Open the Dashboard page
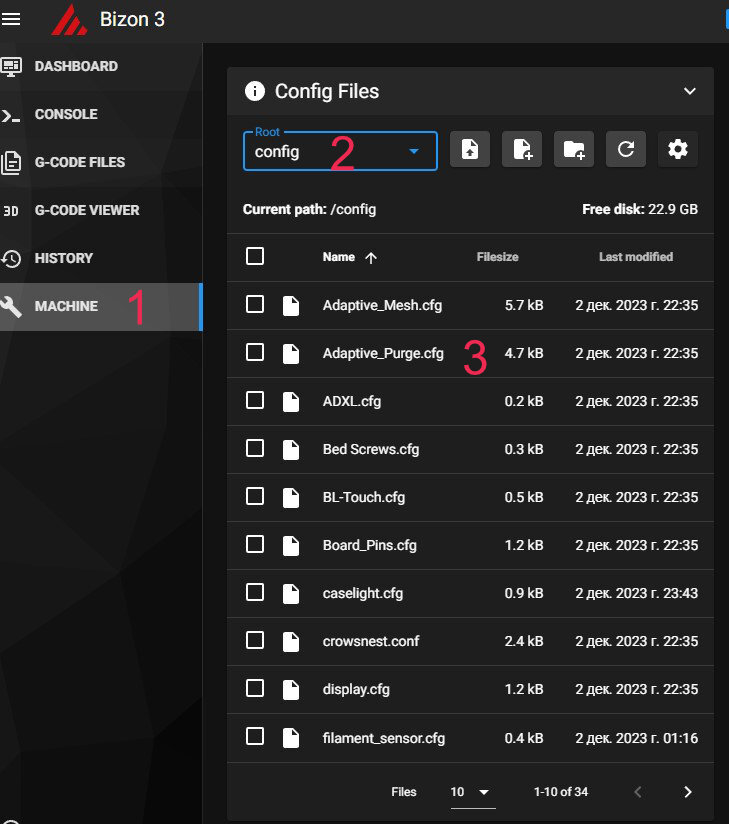 pyautogui.click(x=76, y=66)
